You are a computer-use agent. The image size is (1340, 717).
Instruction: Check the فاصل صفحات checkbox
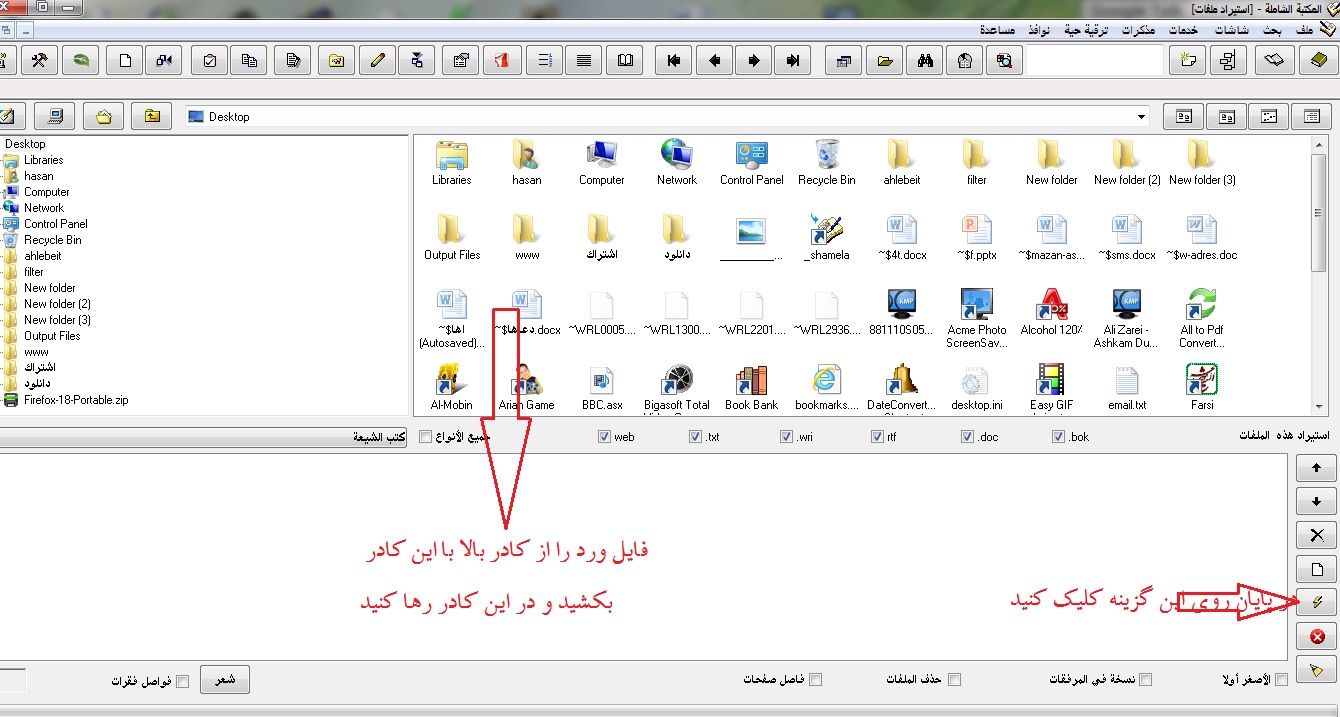click(x=816, y=680)
